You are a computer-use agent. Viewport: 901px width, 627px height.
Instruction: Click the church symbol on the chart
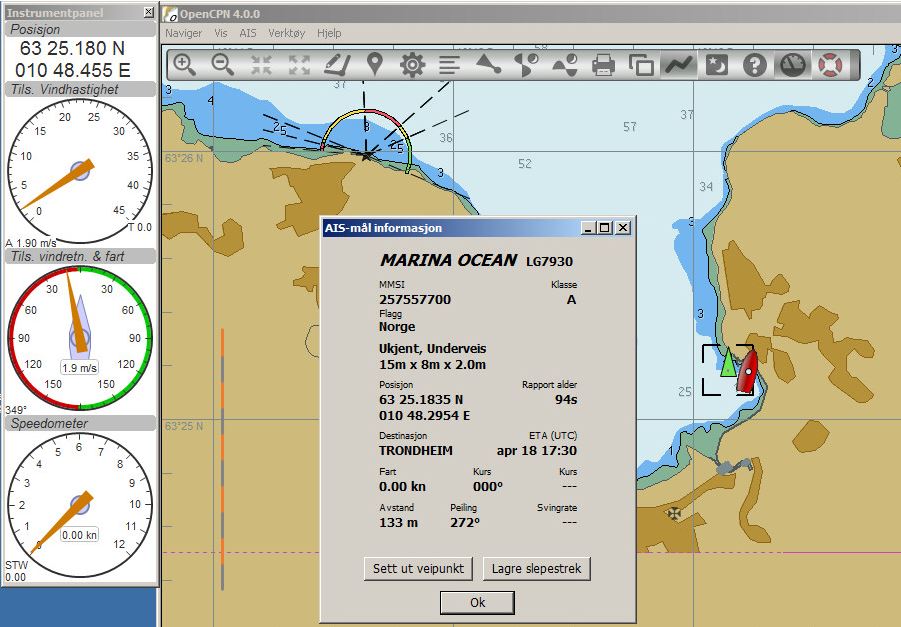[674, 513]
